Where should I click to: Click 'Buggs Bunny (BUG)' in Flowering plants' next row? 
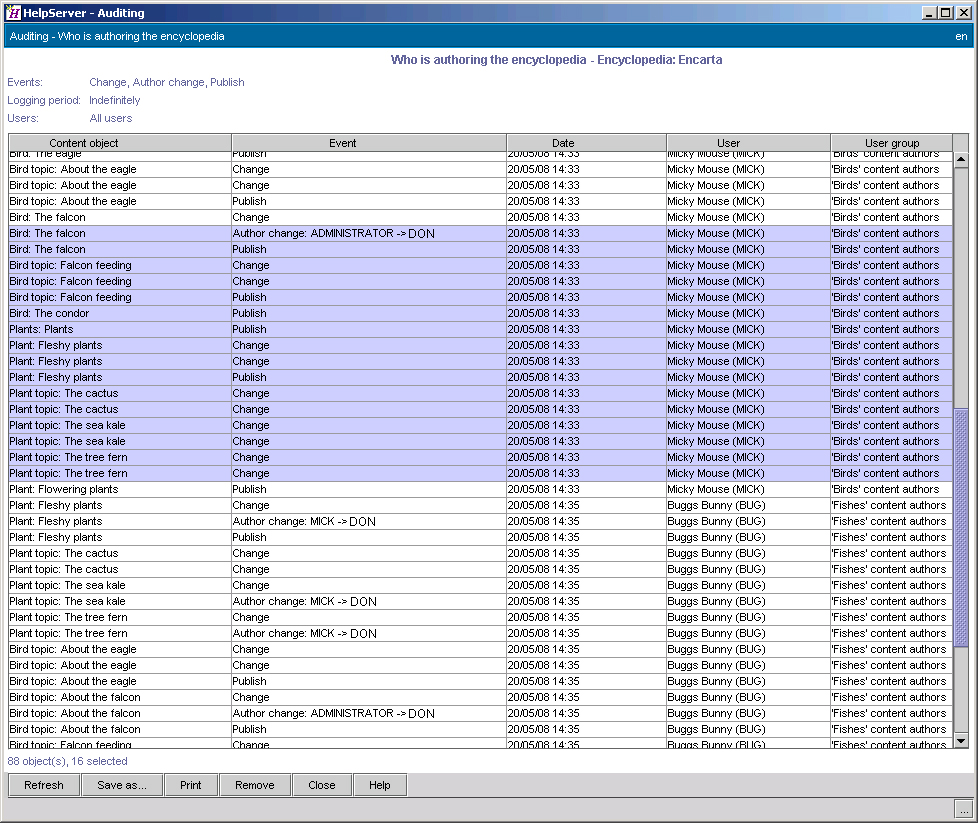[x=716, y=505]
